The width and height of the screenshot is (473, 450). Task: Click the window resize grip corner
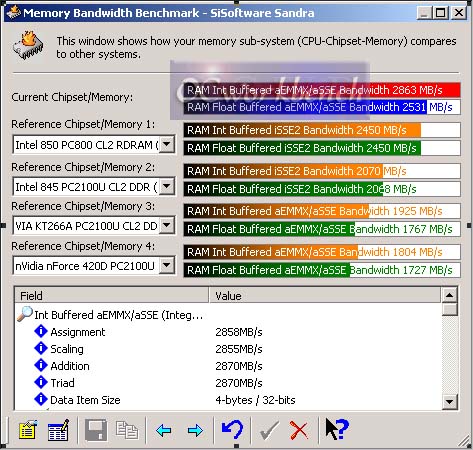point(464,441)
